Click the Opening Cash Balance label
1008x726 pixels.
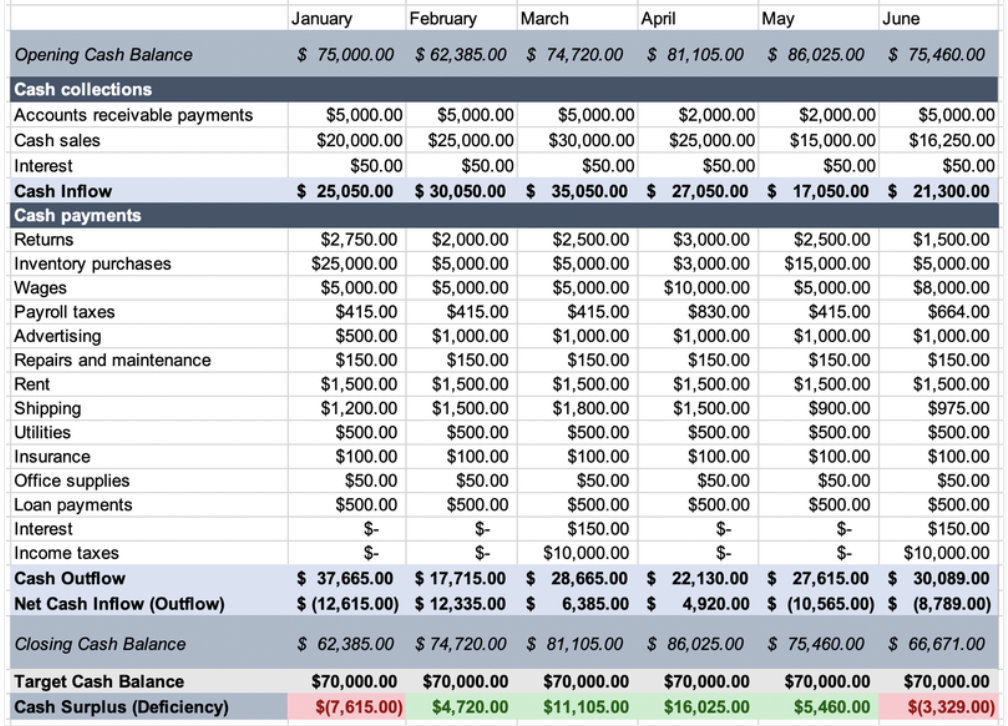click(x=104, y=55)
